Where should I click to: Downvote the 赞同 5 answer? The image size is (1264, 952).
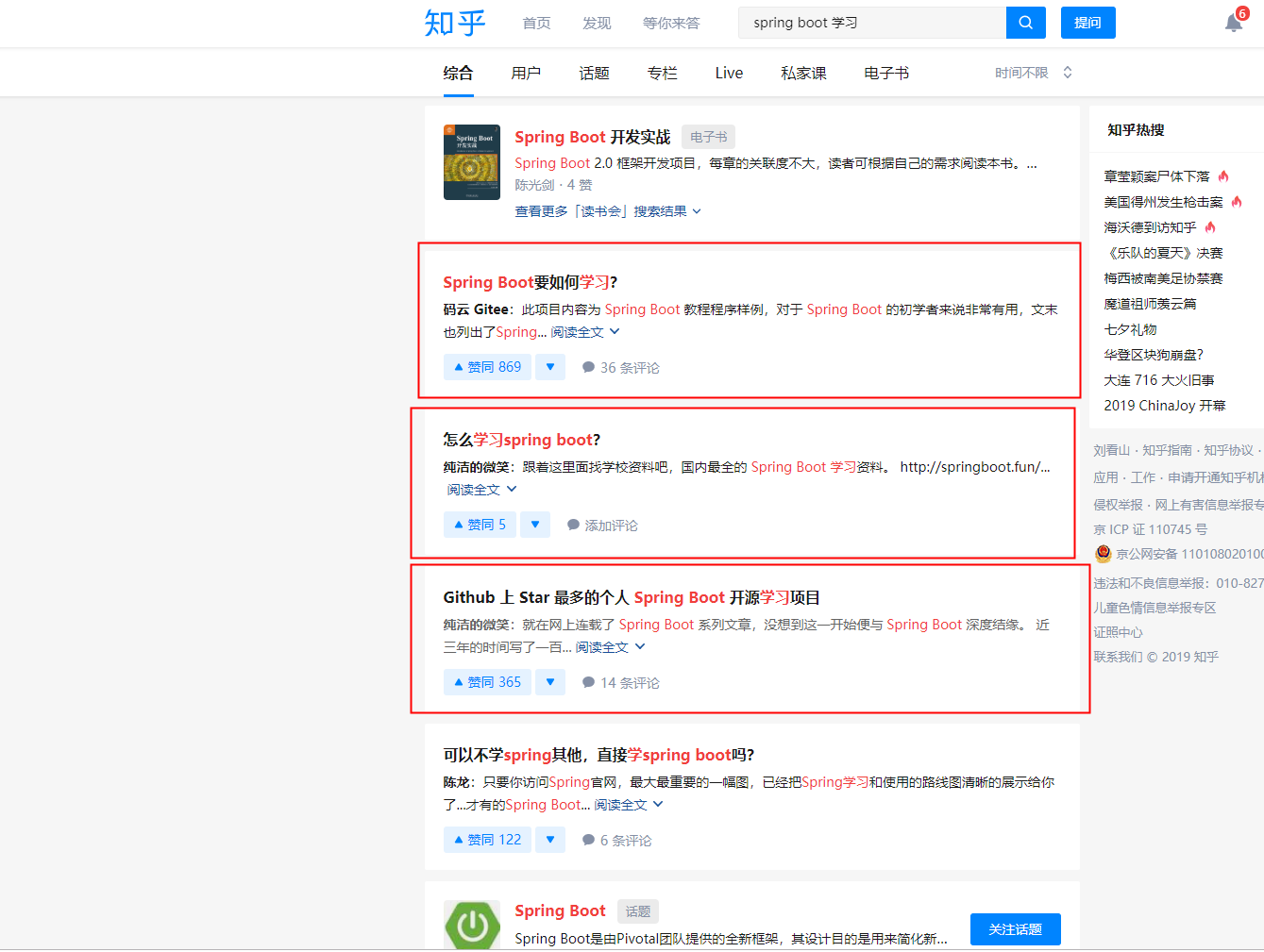coord(535,525)
